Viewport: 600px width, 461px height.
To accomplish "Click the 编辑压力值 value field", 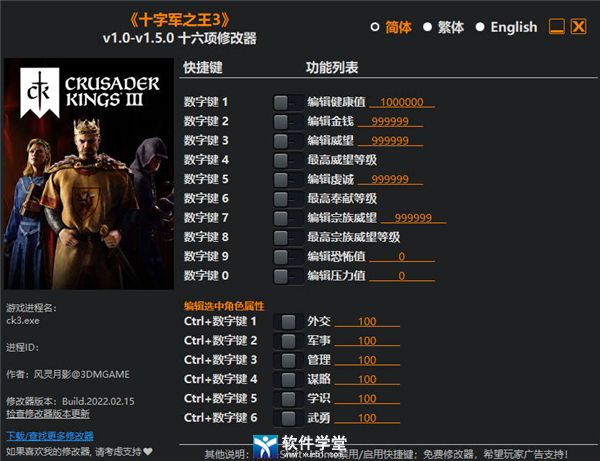I will [402, 276].
